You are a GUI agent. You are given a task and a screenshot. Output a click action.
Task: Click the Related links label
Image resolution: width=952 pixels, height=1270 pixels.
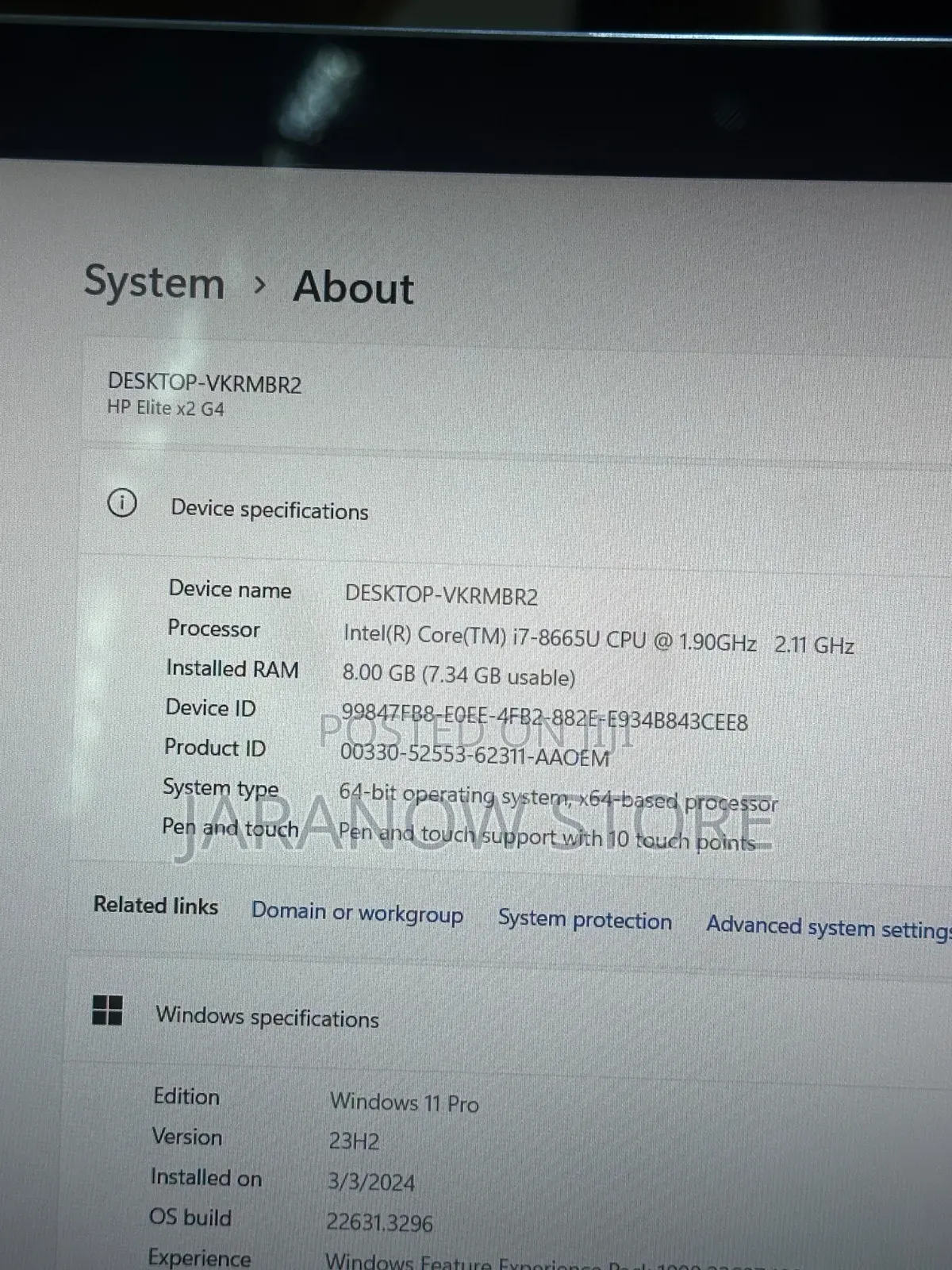click(156, 906)
